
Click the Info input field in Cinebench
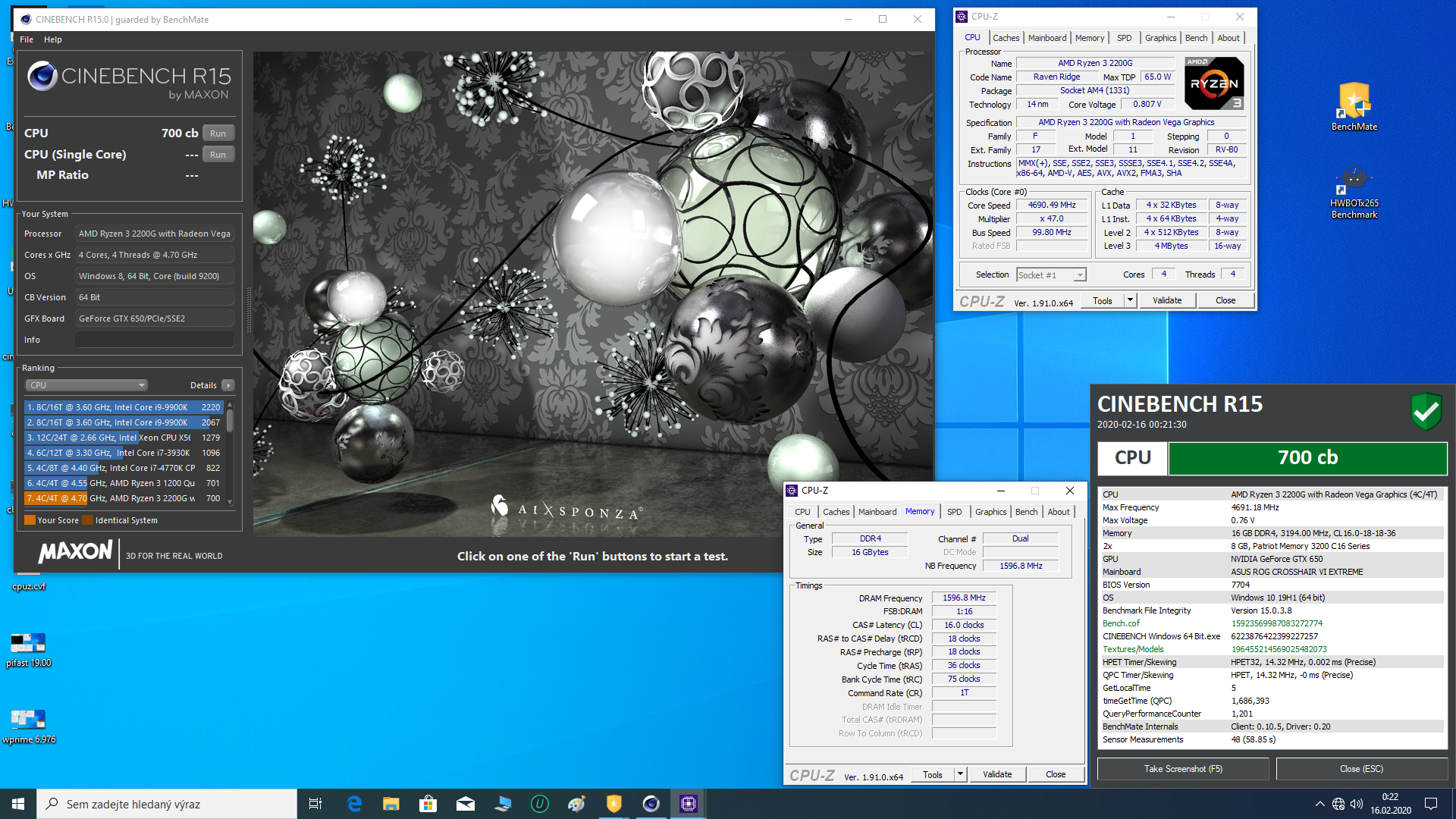(x=155, y=340)
